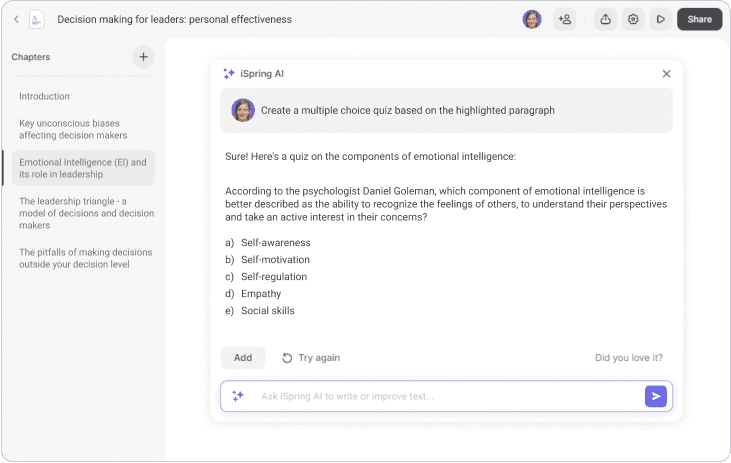Image resolution: width=731 pixels, height=463 pixels.
Task: Click the user avatar in header
Action: coord(532,19)
